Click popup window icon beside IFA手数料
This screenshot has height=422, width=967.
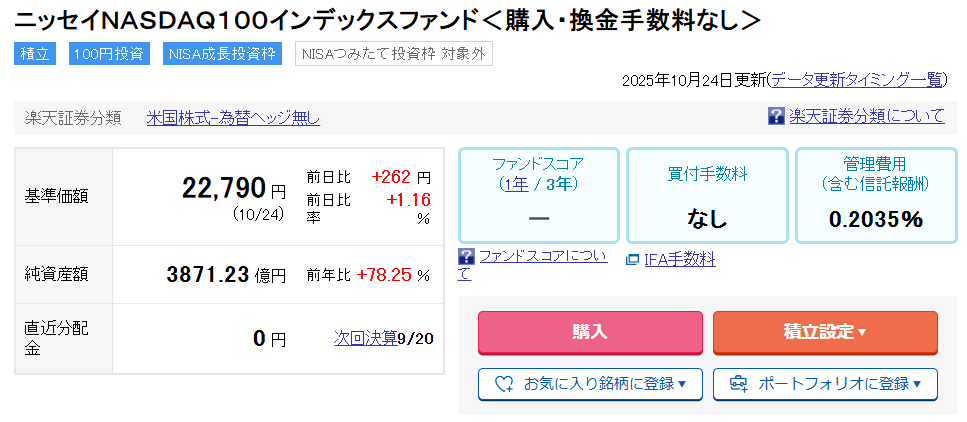[632, 260]
